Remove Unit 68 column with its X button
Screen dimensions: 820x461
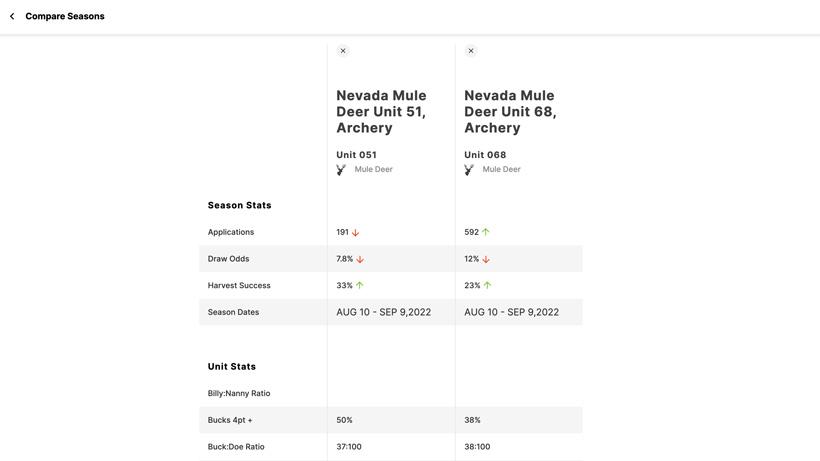pyautogui.click(x=471, y=51)
